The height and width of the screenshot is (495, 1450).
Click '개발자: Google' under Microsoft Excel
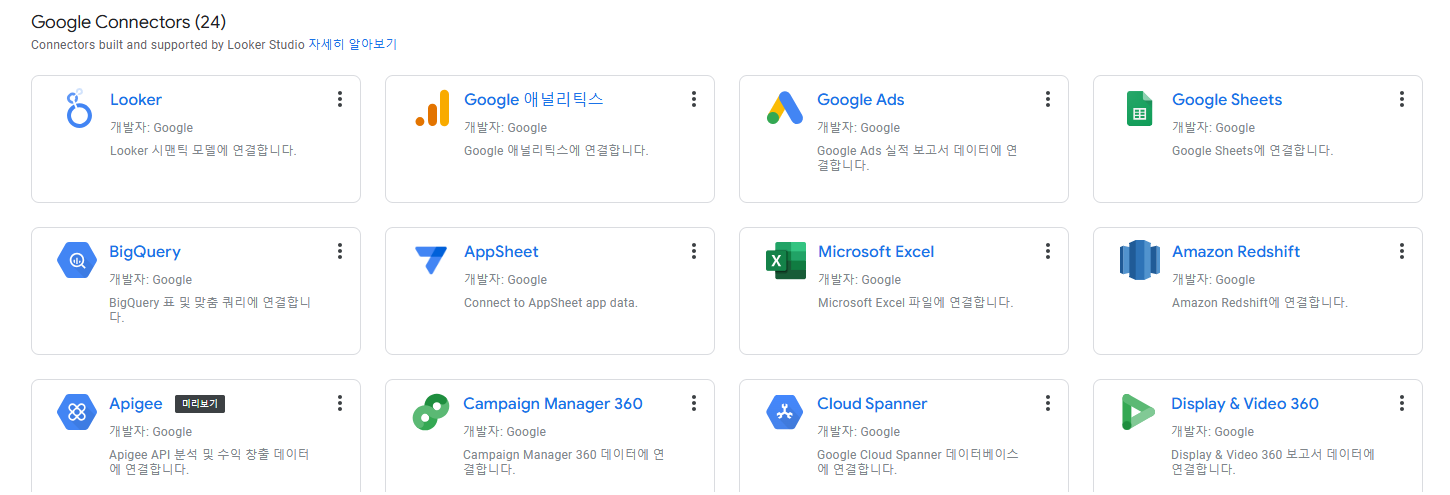[x=859, y=280]
